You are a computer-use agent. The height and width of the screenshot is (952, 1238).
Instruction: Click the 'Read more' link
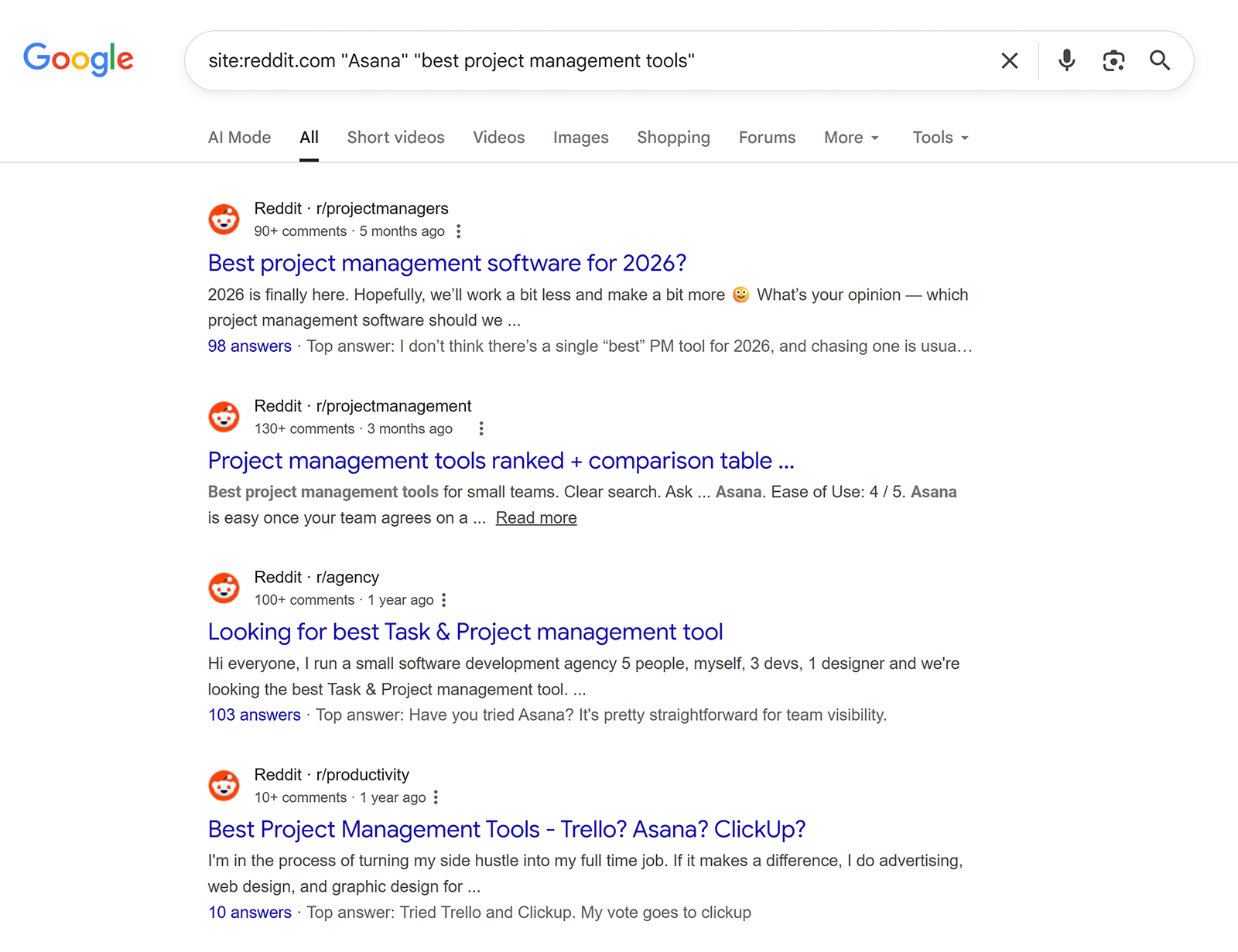pyautogui.click(x=536, y=518)
